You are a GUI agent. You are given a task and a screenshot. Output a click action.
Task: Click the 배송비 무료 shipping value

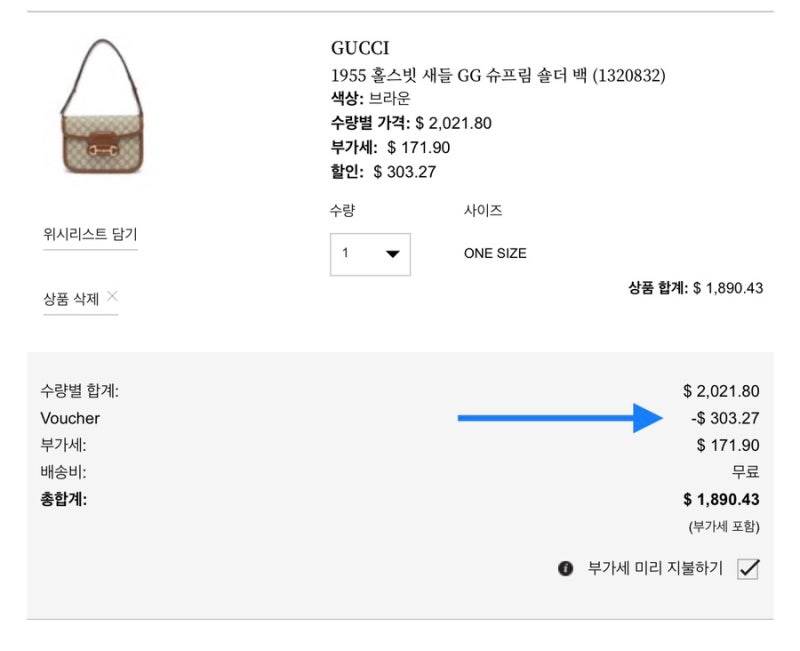click(x=745, y=472)
